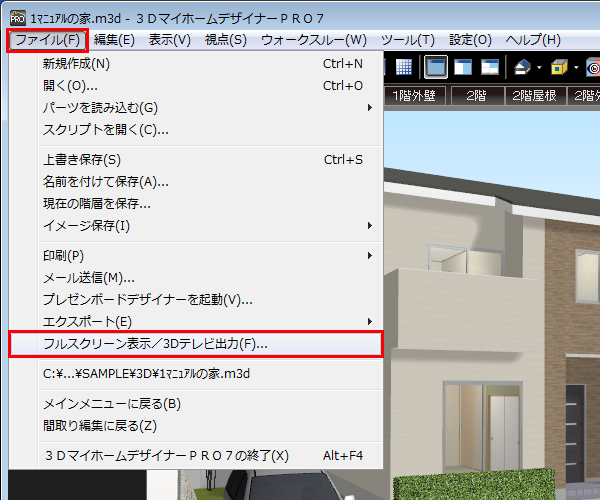Click the yellow 3D box icon

coord(559,67)
